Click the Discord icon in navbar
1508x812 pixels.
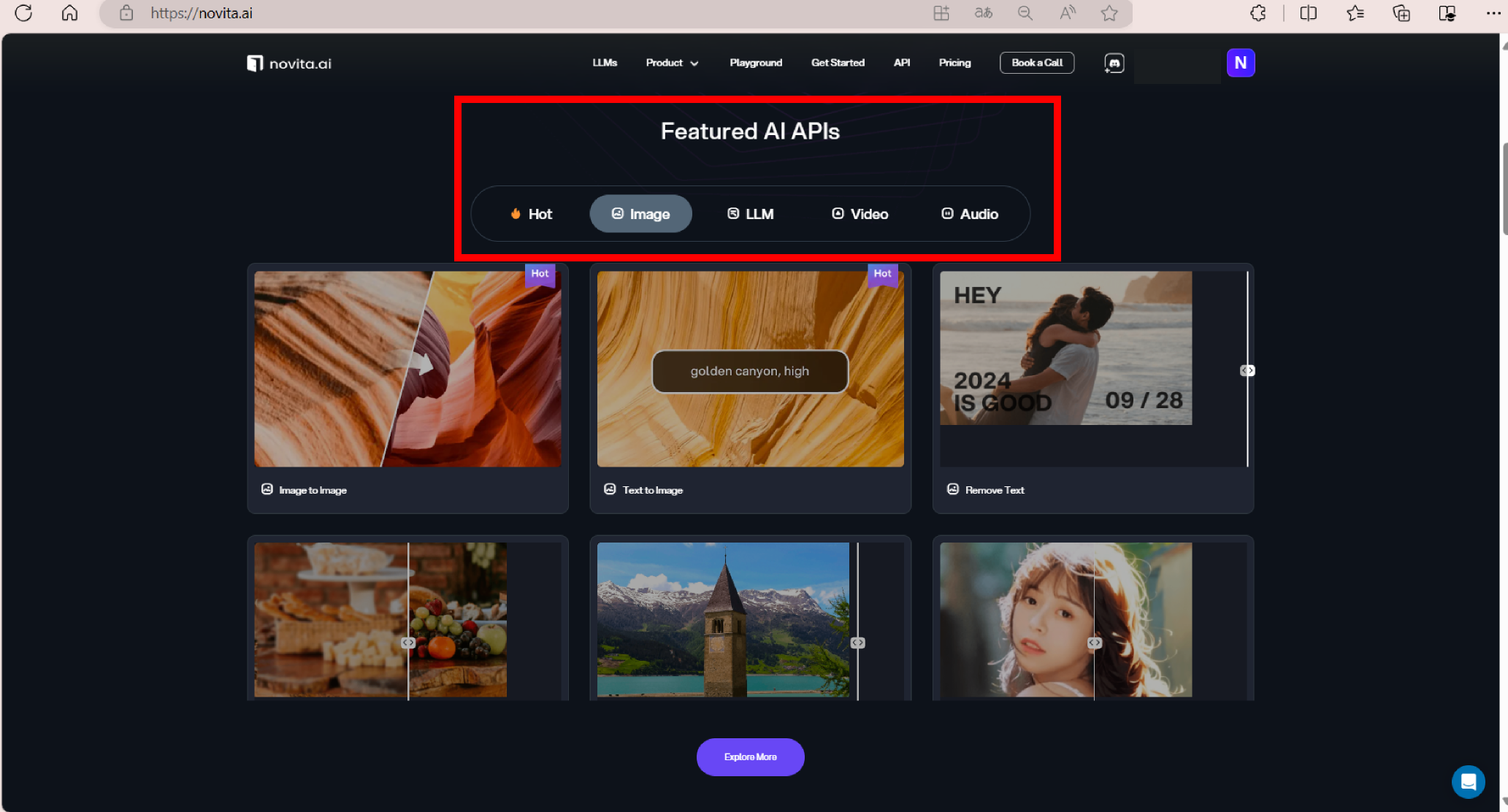pyautogui.click(x=1114, y=64)
